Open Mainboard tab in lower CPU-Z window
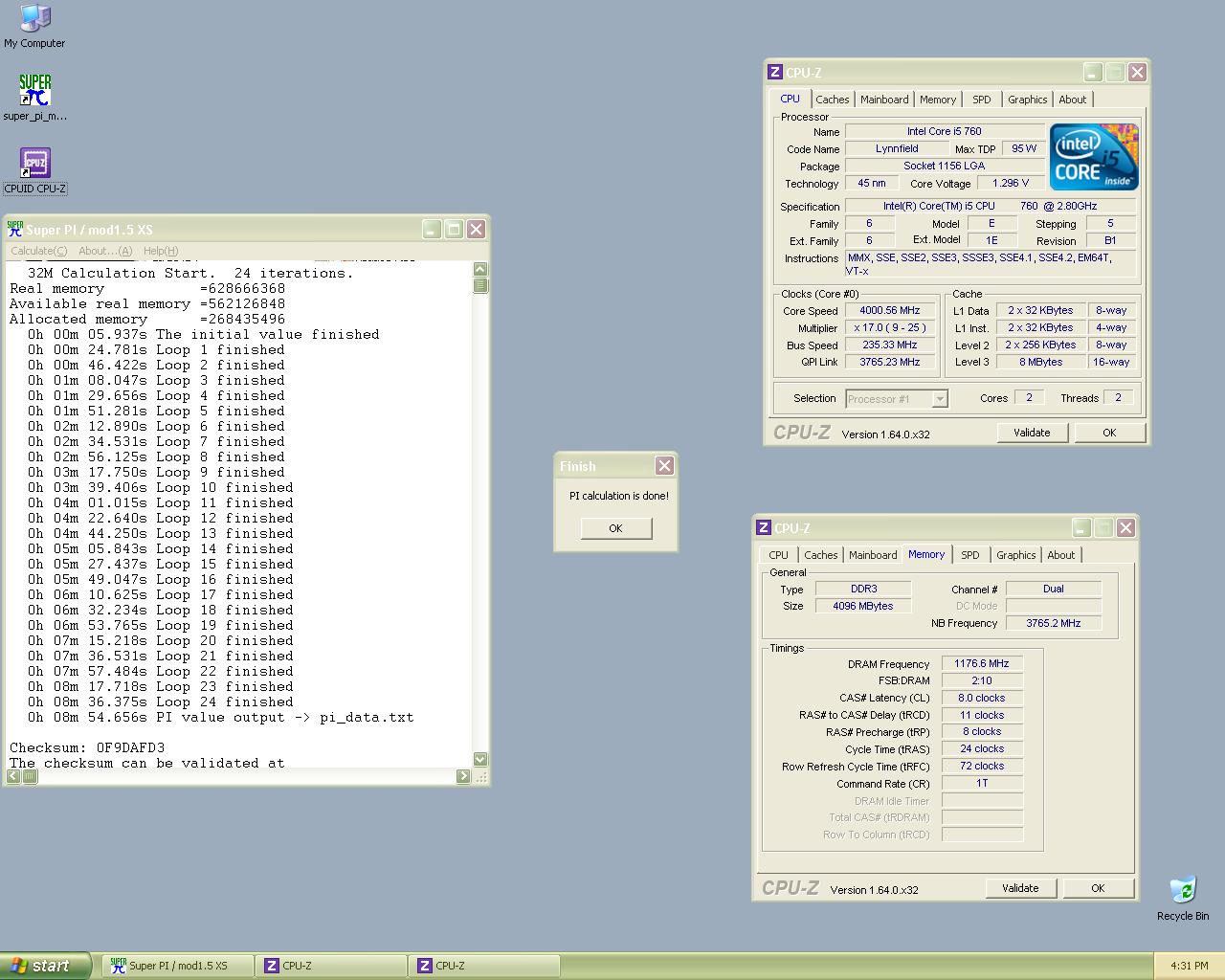1225x980 pixels. click(873, 555)
